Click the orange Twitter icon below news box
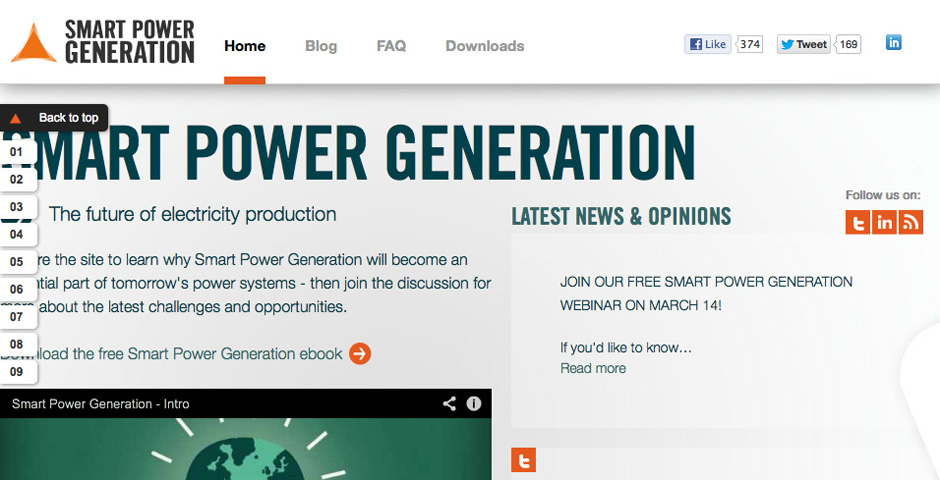Screen dimensions: 940x480 tap(523, 460)
